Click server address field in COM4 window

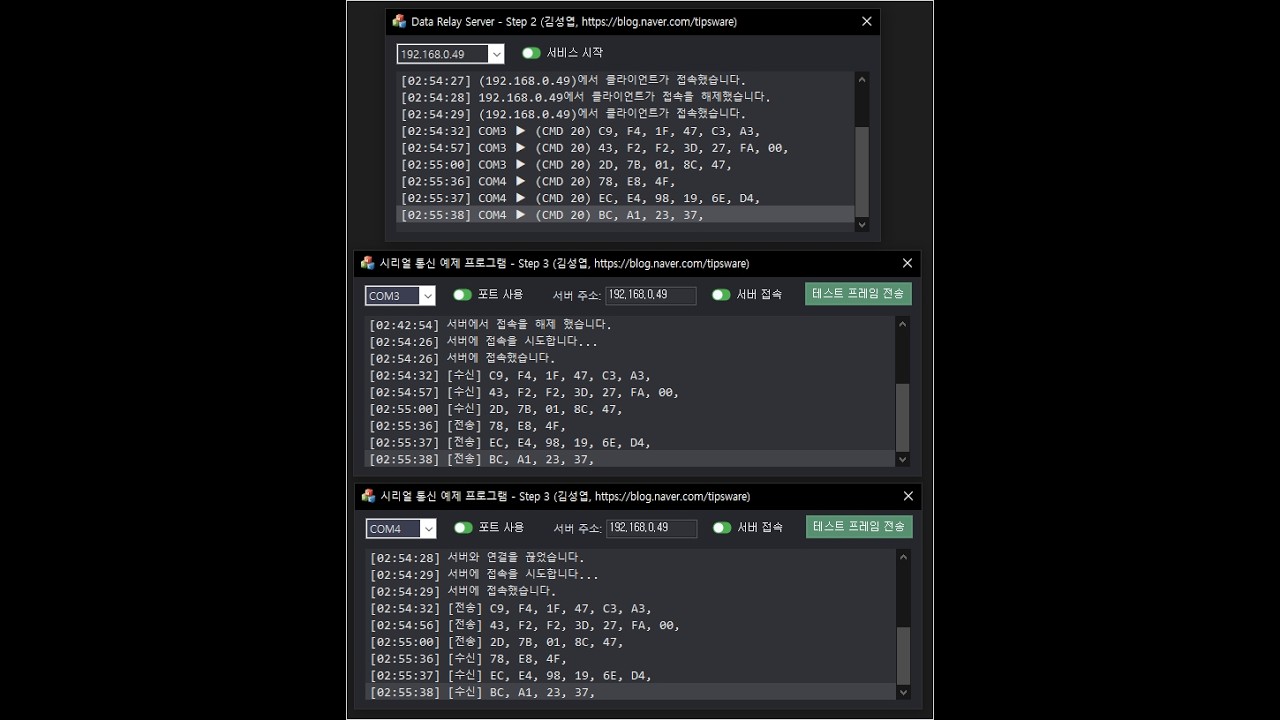coord(652,528)
